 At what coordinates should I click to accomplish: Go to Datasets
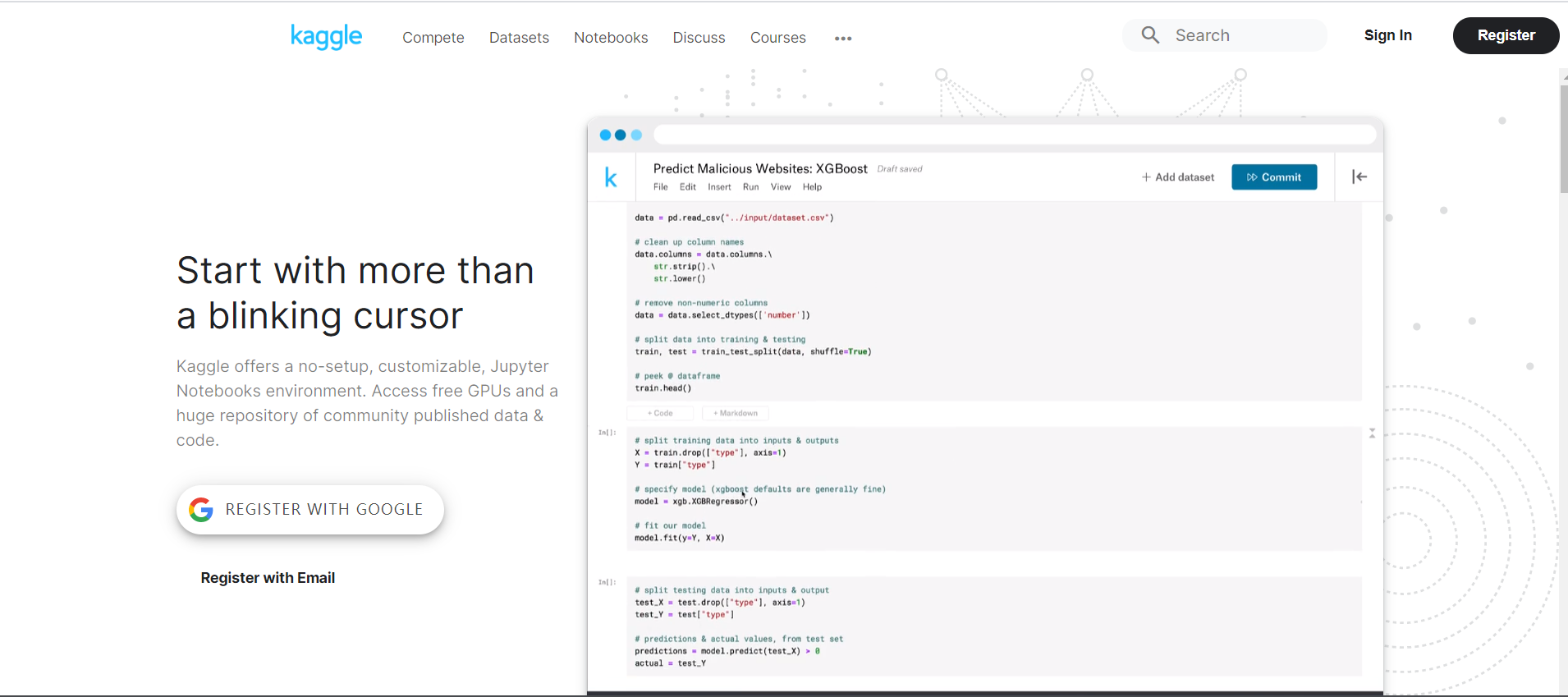(519, 38)
